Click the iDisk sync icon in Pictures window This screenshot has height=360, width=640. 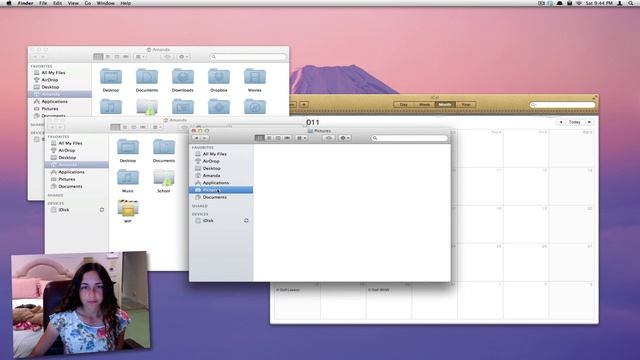click(x=246, y=220)
